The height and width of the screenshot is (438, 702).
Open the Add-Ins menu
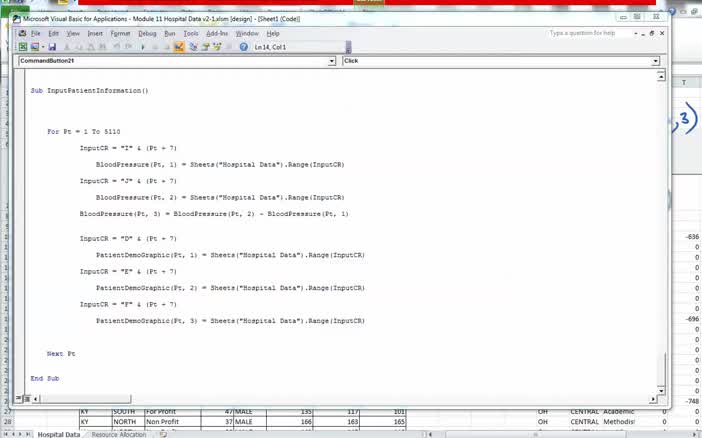tap(217, 34)
